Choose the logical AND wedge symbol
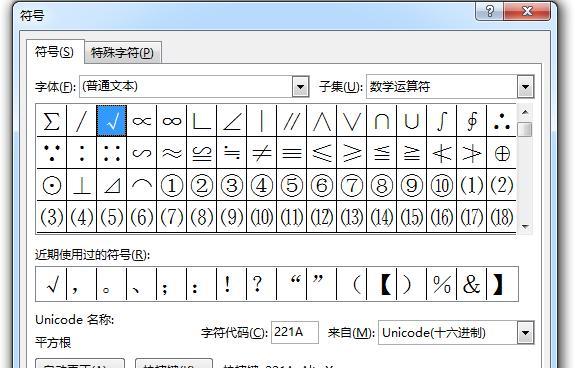This screenshot has height=368, width=575. click(x=322, y=121)
